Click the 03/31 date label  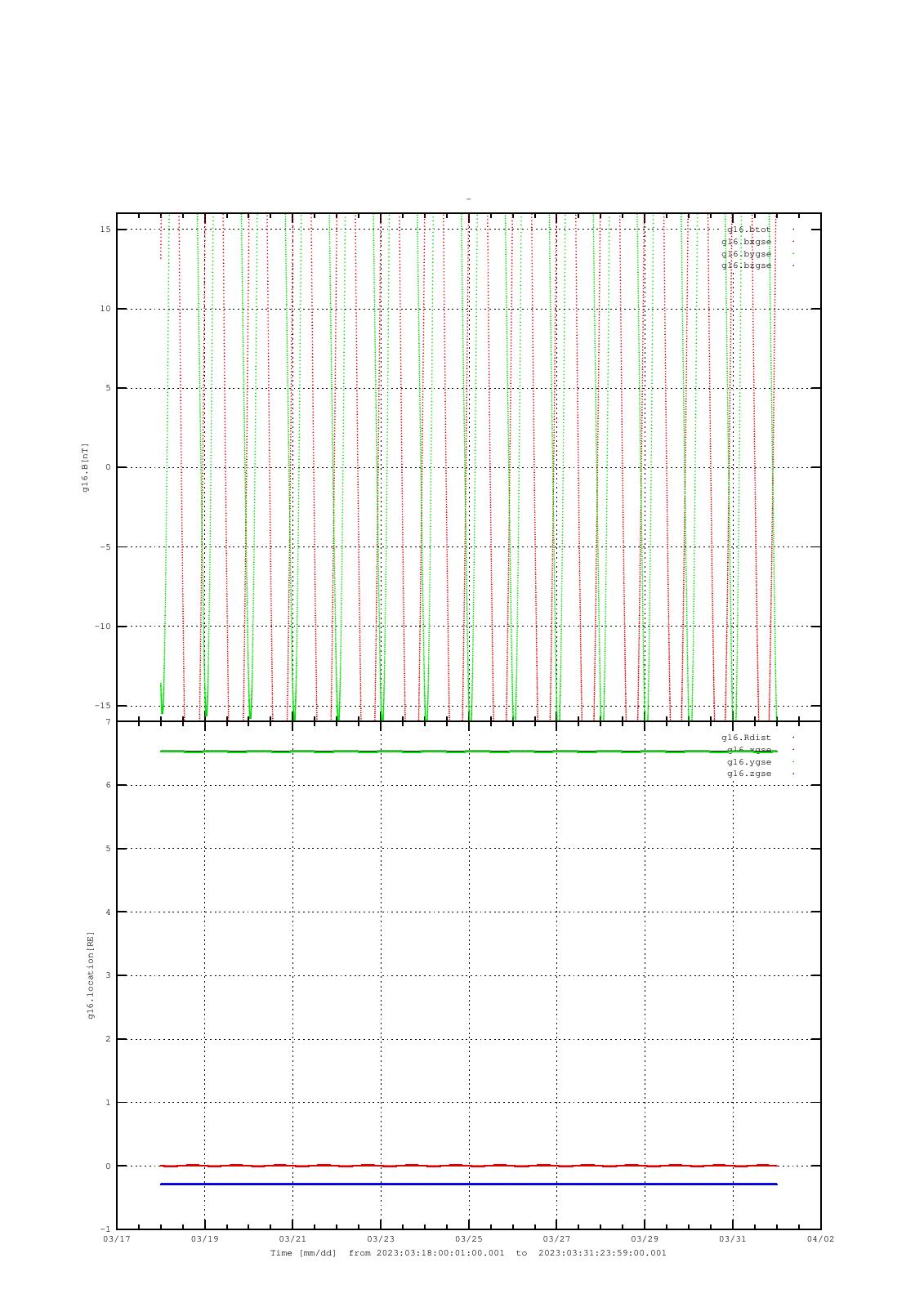point(733,1239)
